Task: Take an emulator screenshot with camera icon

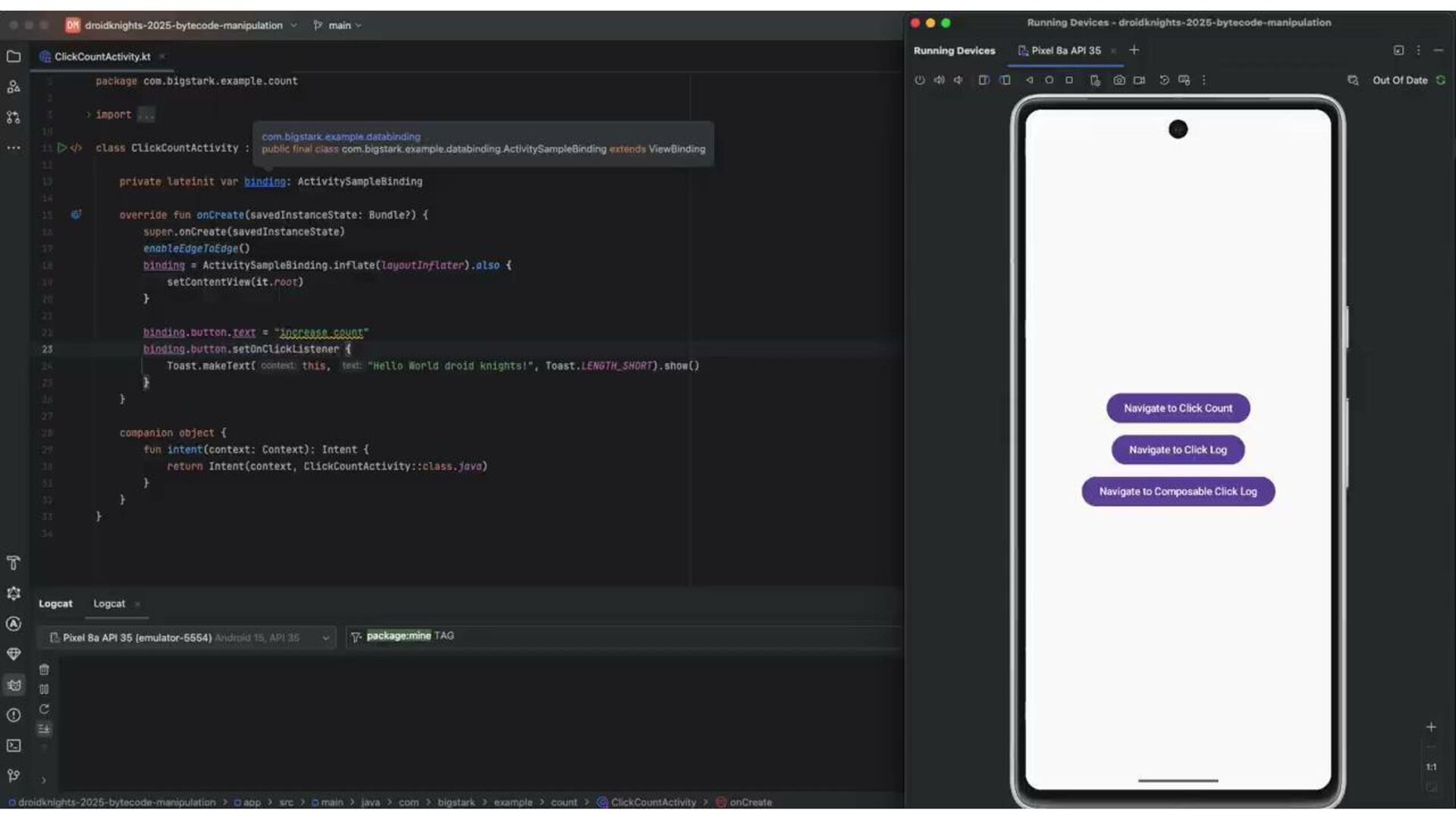Action: pyautogui.click(x=1119, y=80)
